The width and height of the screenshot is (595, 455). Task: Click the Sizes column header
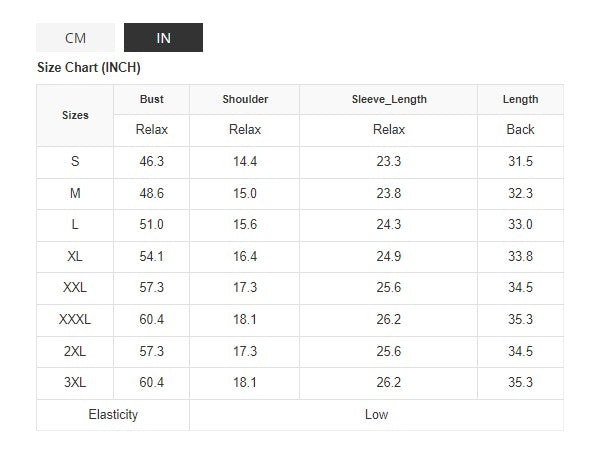coord(75,115)
